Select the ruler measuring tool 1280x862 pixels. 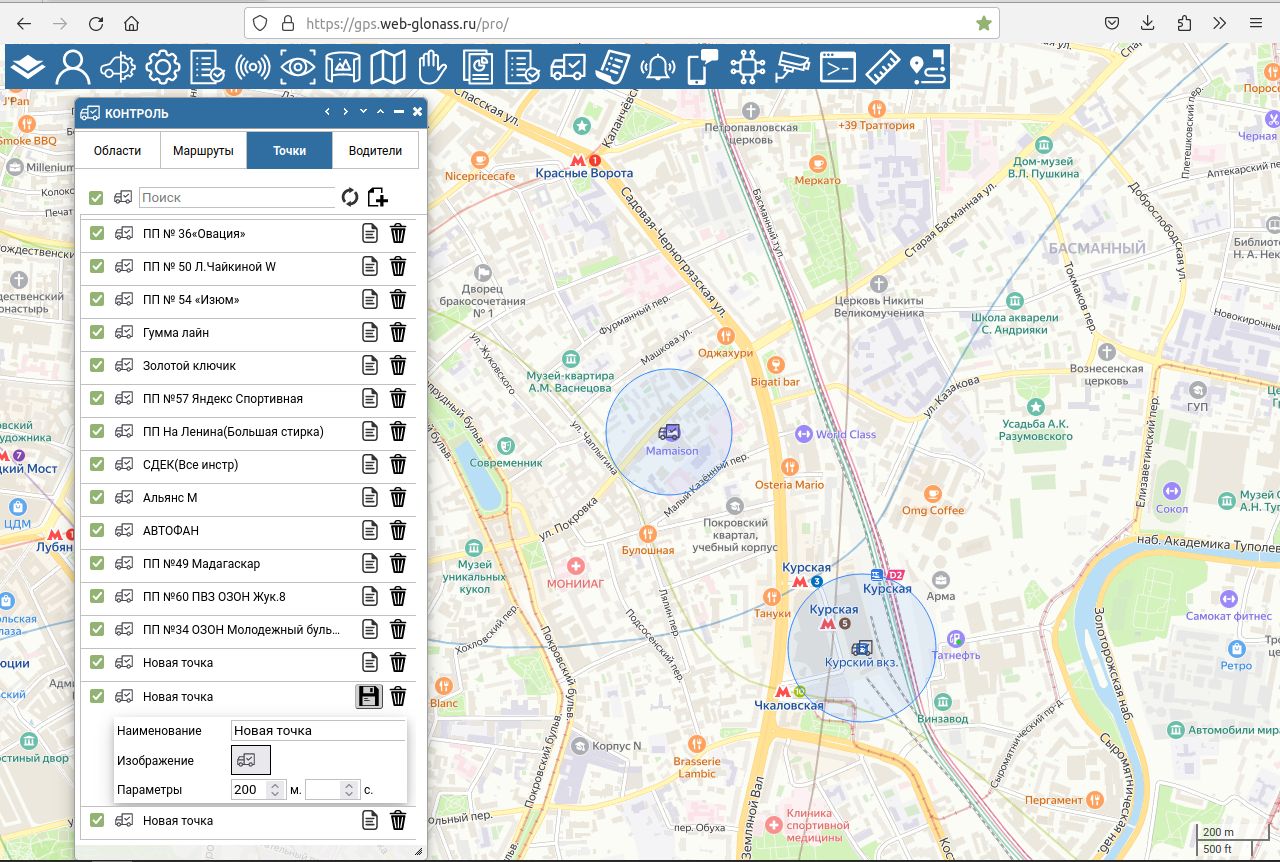(883, 67)
